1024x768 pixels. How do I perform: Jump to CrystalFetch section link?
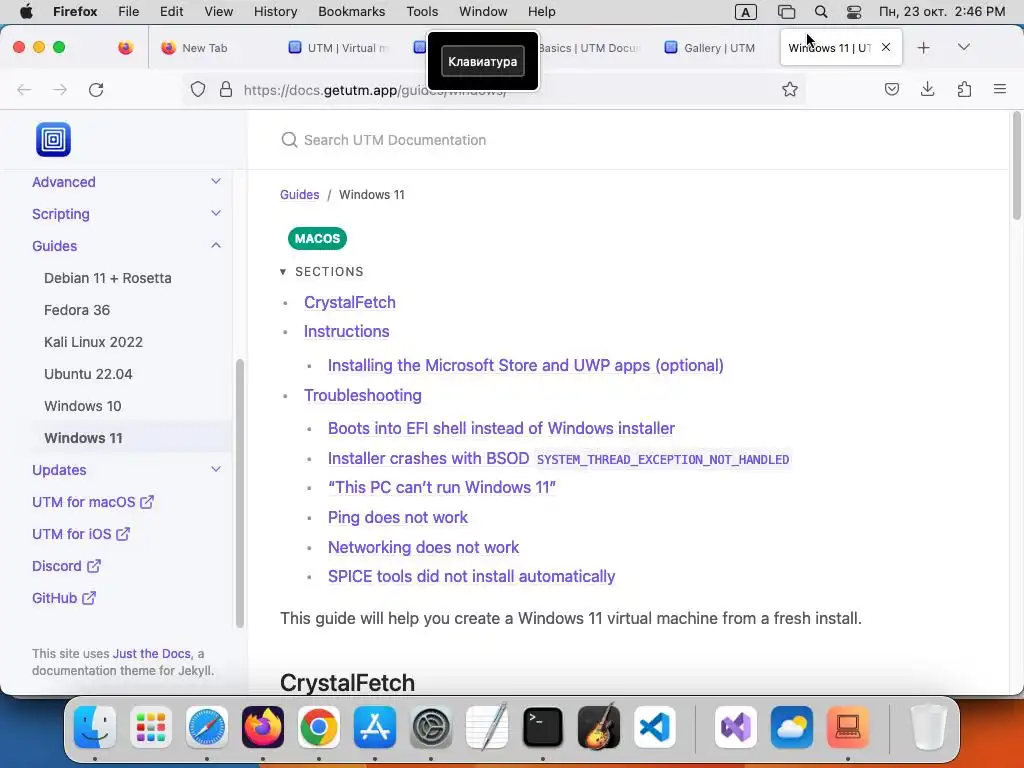(x=350, y=302)
